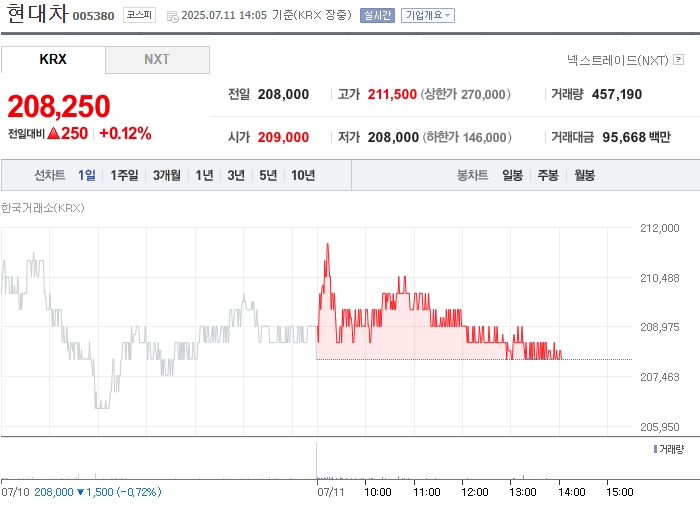This screenshot has height=505, width=700.
Task: Click the 거래대금 value 95,668 백만
Action: pos(637,137)
